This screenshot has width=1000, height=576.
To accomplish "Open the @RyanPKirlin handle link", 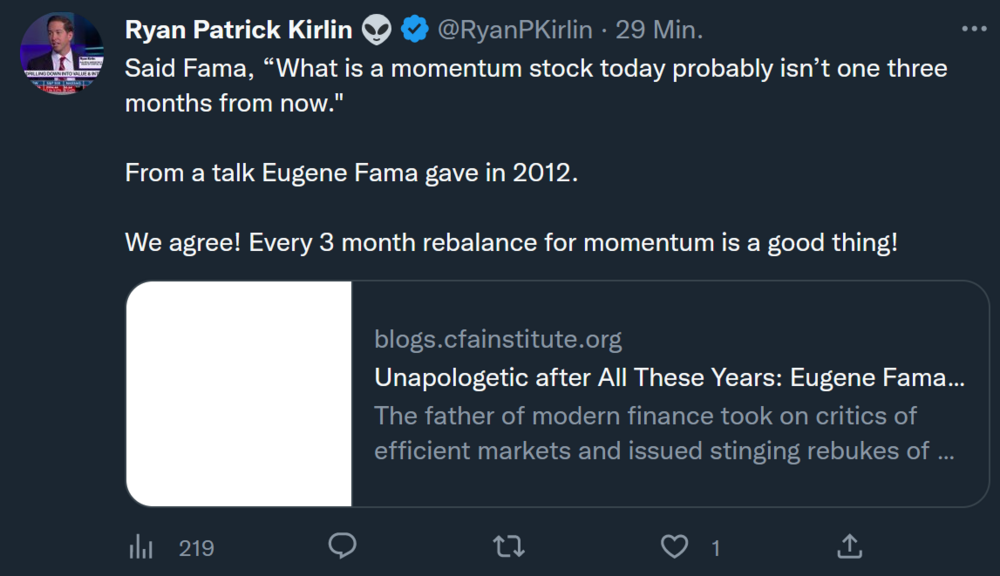I will click(517, 30).
